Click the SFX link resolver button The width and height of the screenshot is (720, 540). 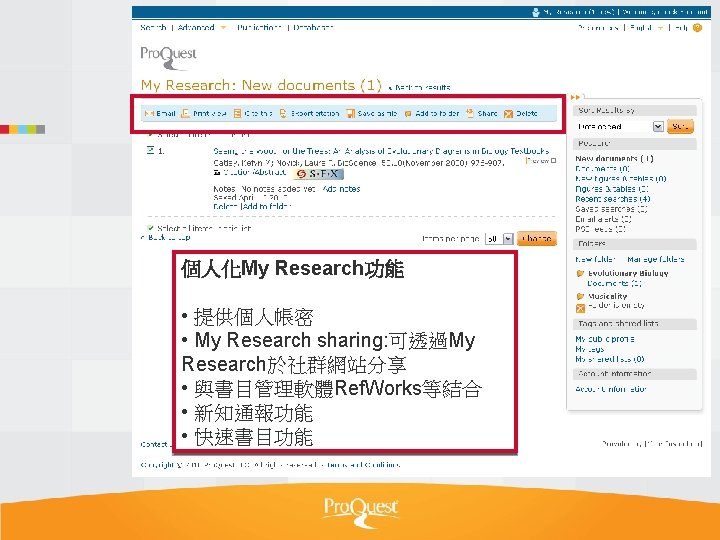318,174
